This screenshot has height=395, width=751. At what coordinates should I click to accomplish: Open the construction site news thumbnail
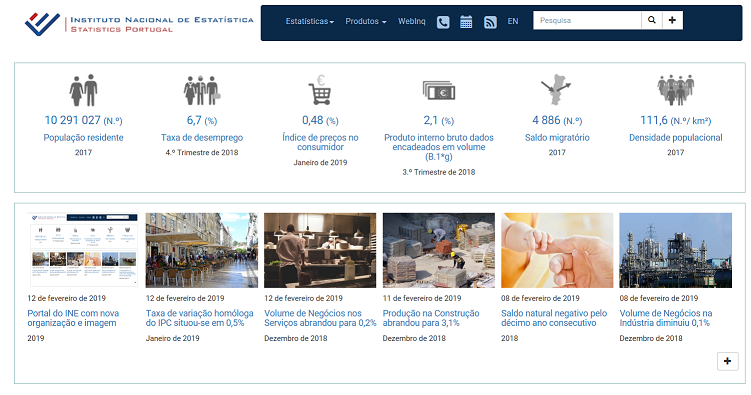tap(439, 250)
